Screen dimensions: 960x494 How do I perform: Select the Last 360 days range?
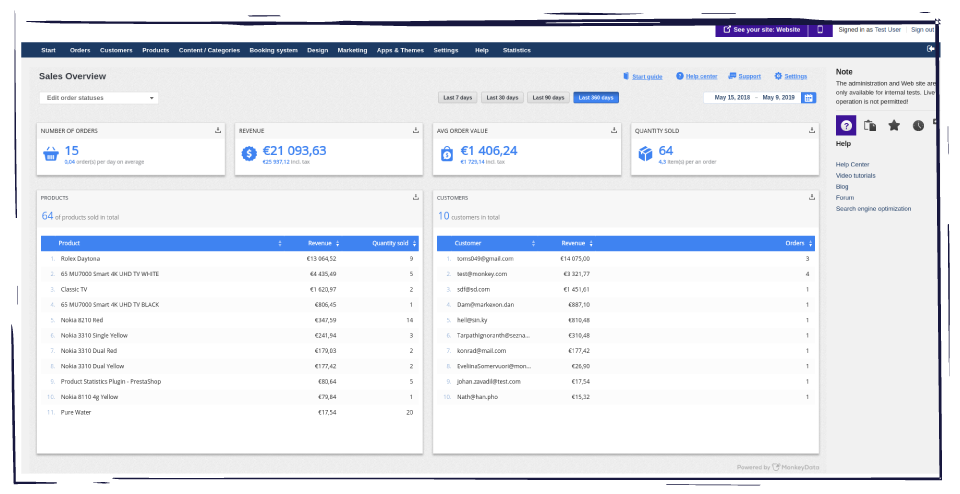click(596, 98)
